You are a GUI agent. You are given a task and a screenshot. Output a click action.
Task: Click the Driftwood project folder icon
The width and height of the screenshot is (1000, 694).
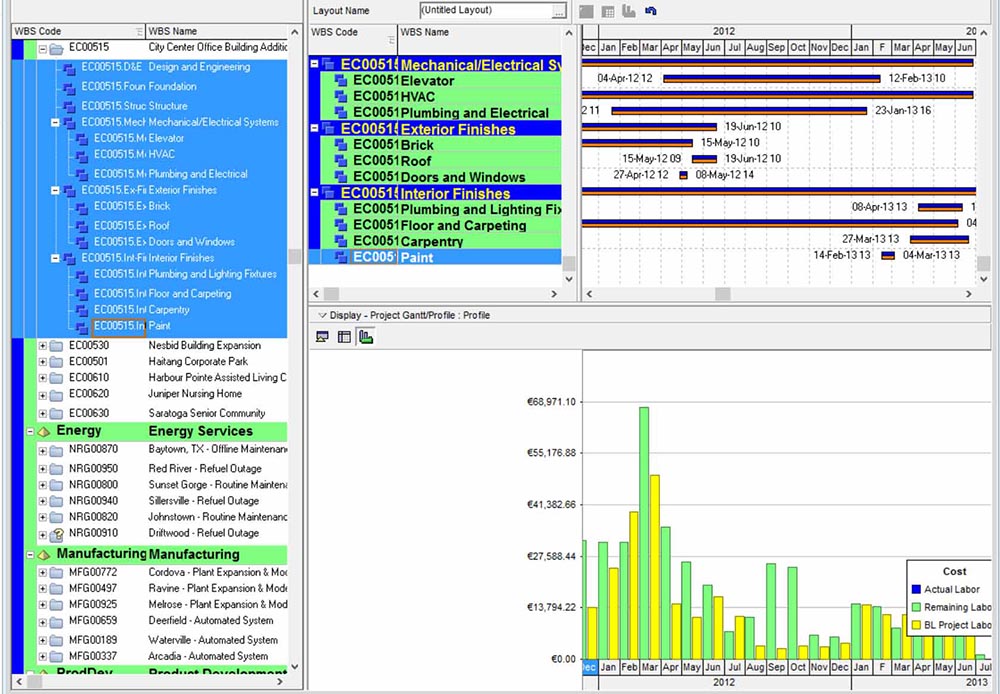[56, 534]
